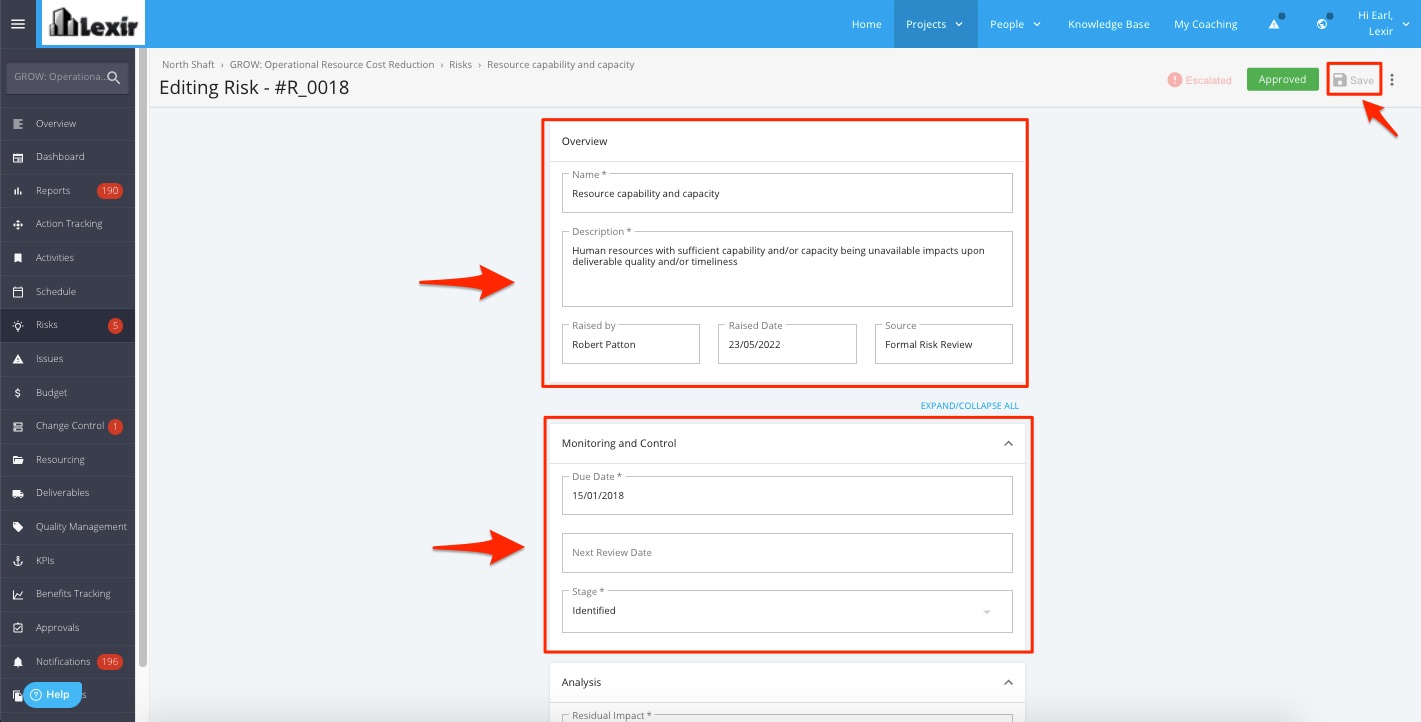Click the alerts warning icon in header
This screenshot has width=1421, height=722.
1275,24
